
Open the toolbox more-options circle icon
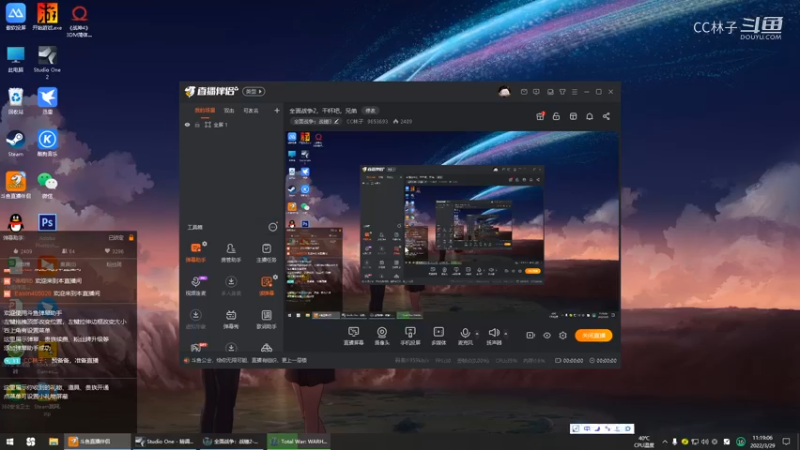[273, 227]
